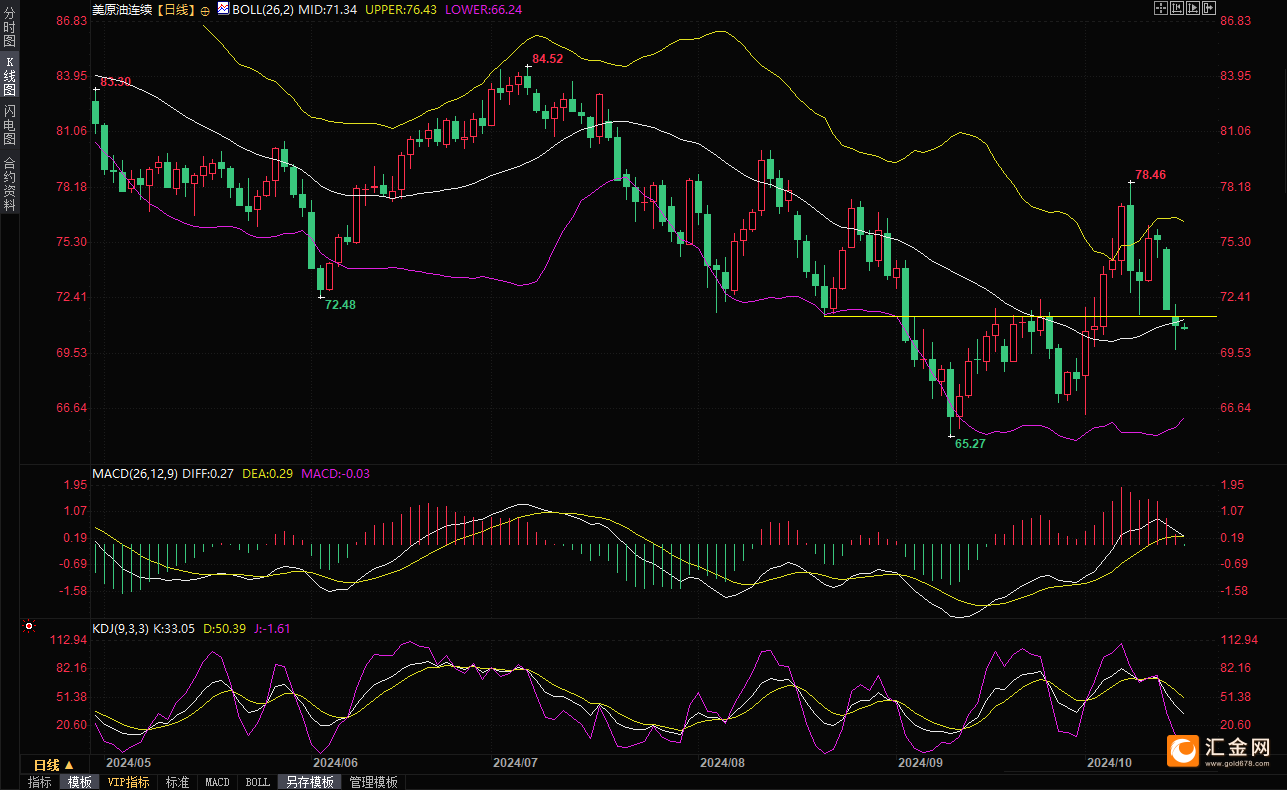1287x790 pixels.
Task: Click the circled plus icon beside 日线 title
Action: 205,10
